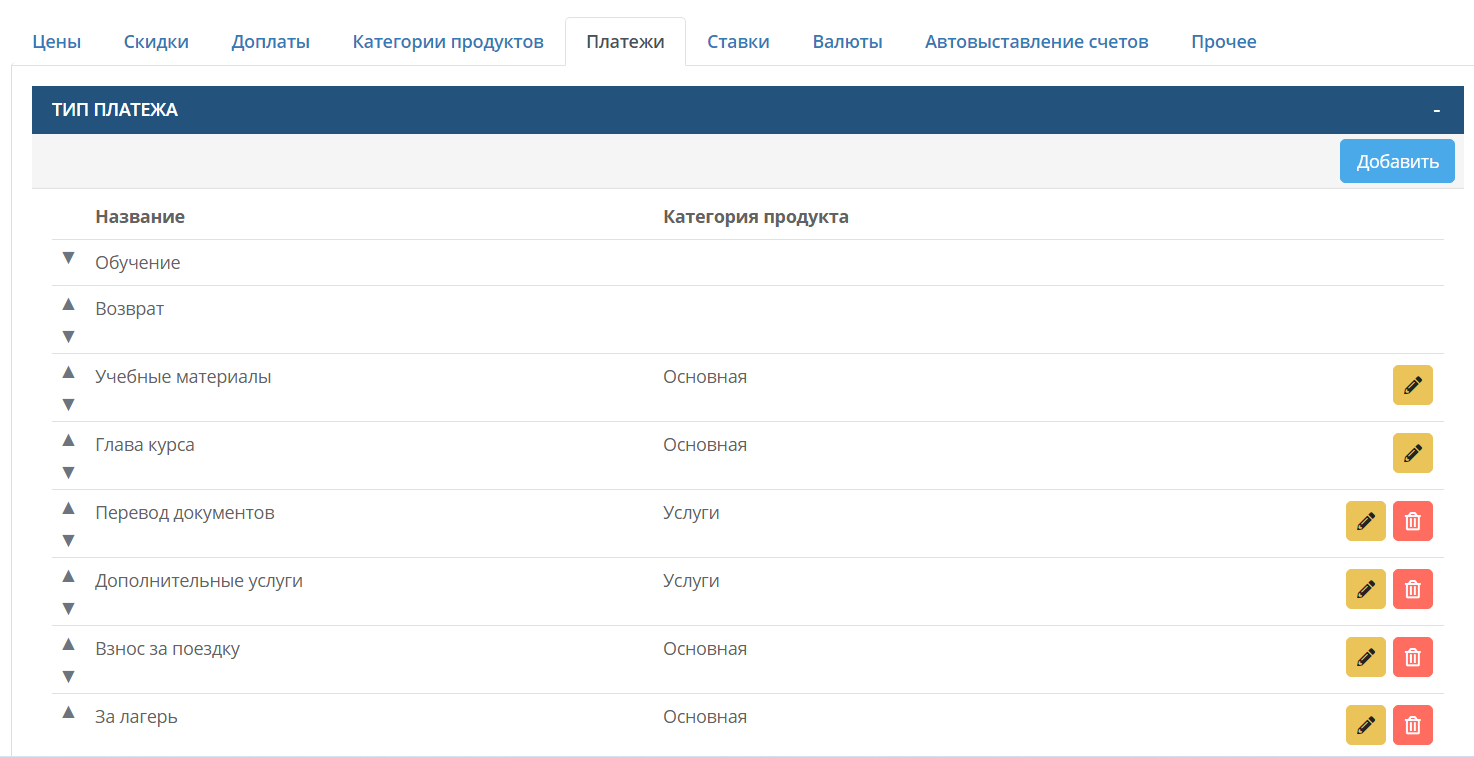Screen dimensions: 1474x757
Task: Move Учебные материалы row up
Action: 68,372
